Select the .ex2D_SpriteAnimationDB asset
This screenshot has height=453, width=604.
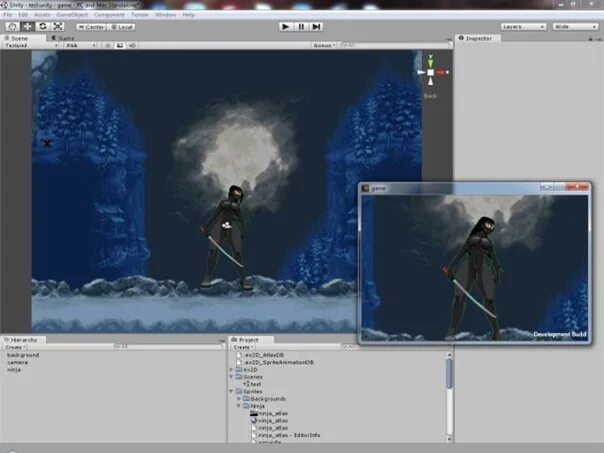point(275,362)
